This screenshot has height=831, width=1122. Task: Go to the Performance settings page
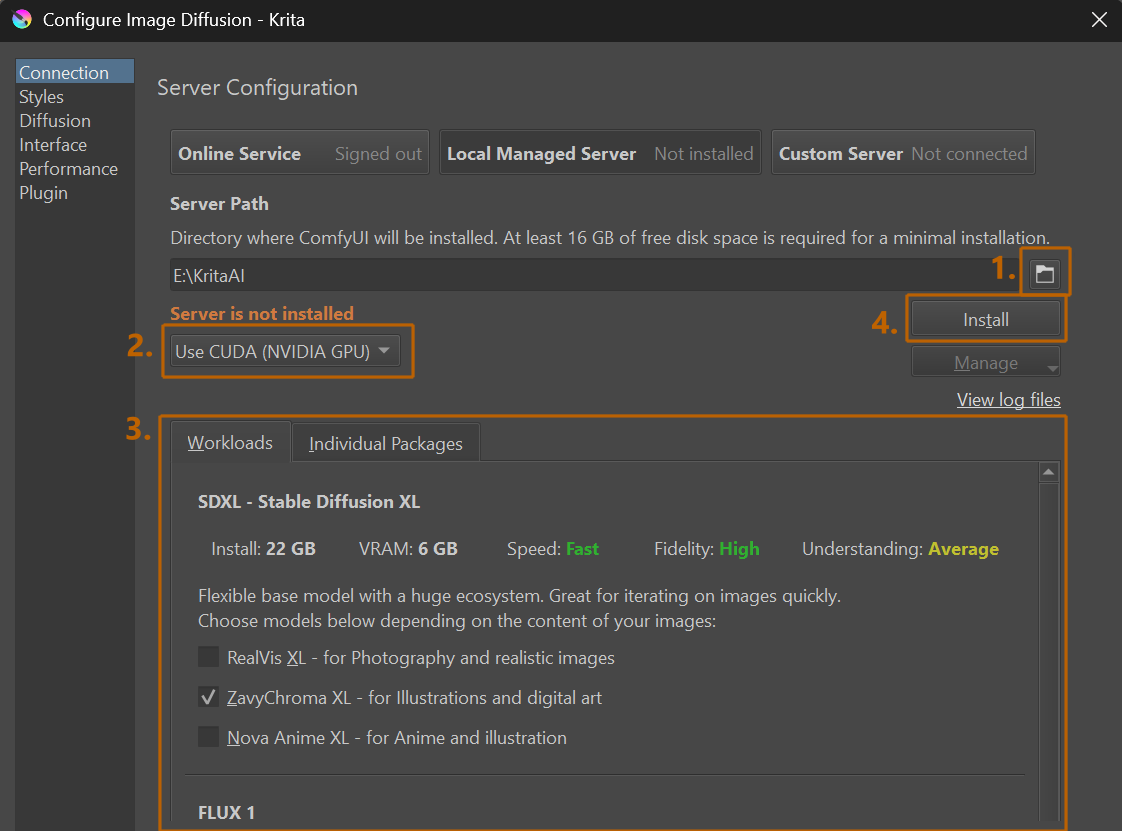(x=68, y=169)
